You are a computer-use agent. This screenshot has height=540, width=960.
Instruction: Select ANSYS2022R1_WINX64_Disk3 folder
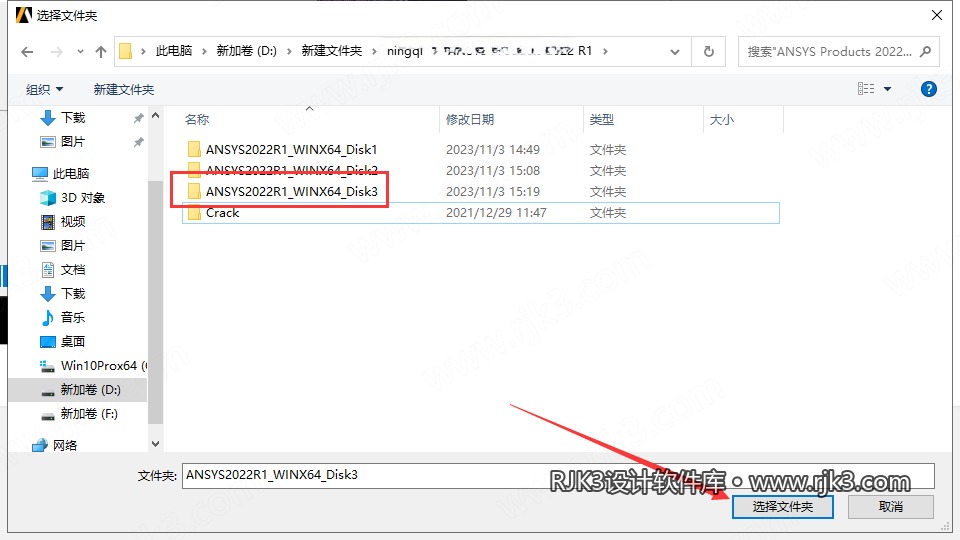point(291,192)
